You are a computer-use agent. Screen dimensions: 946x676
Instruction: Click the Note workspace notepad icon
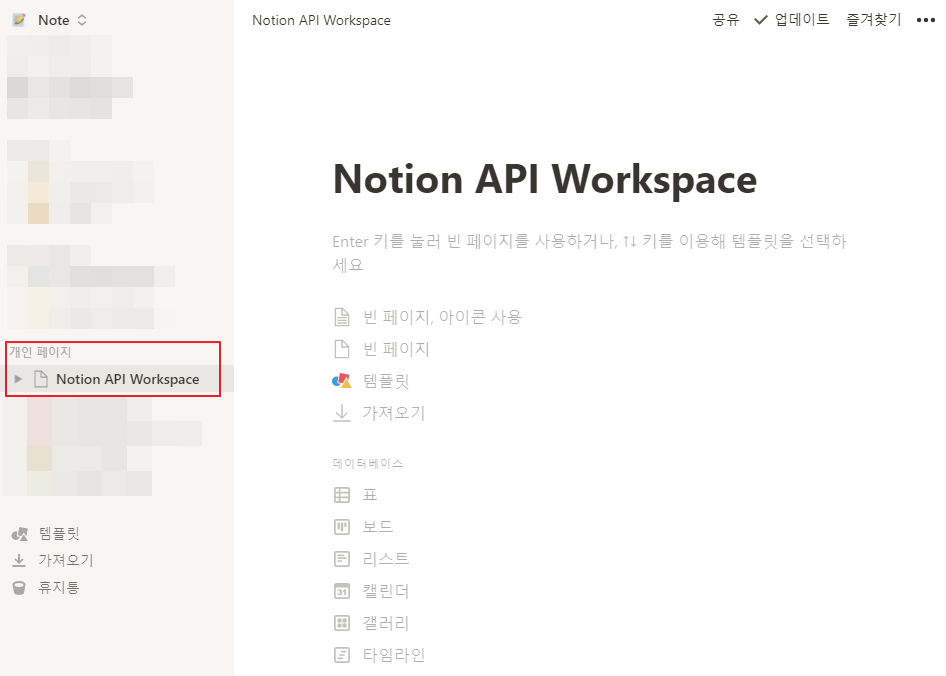tap(19, 20)
